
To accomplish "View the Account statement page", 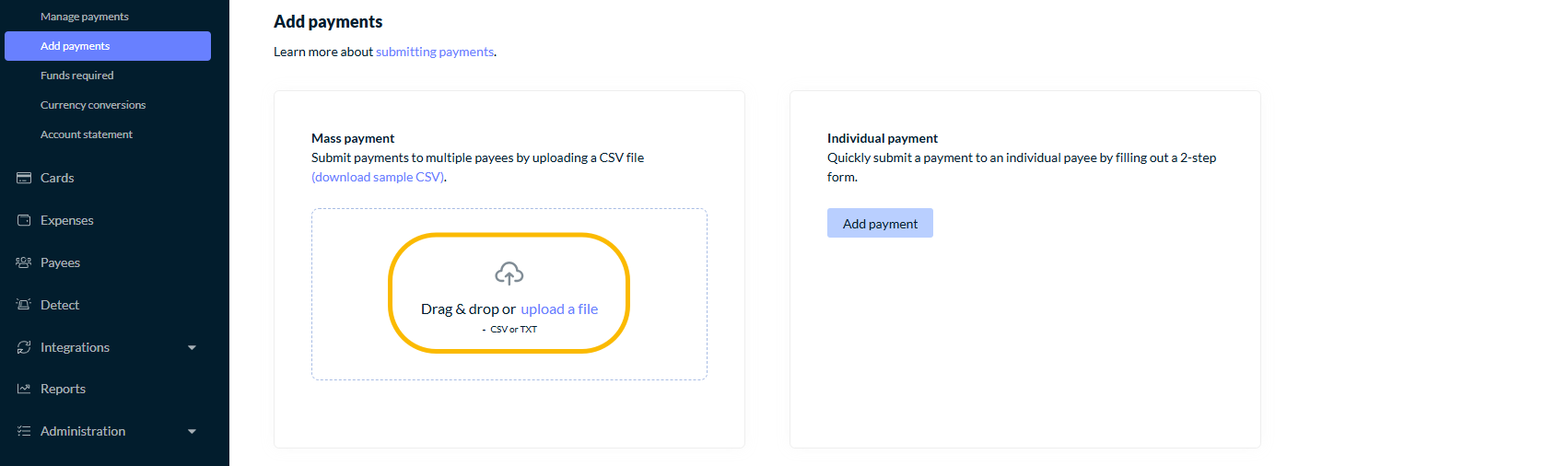I will click(x=87, y=134).
